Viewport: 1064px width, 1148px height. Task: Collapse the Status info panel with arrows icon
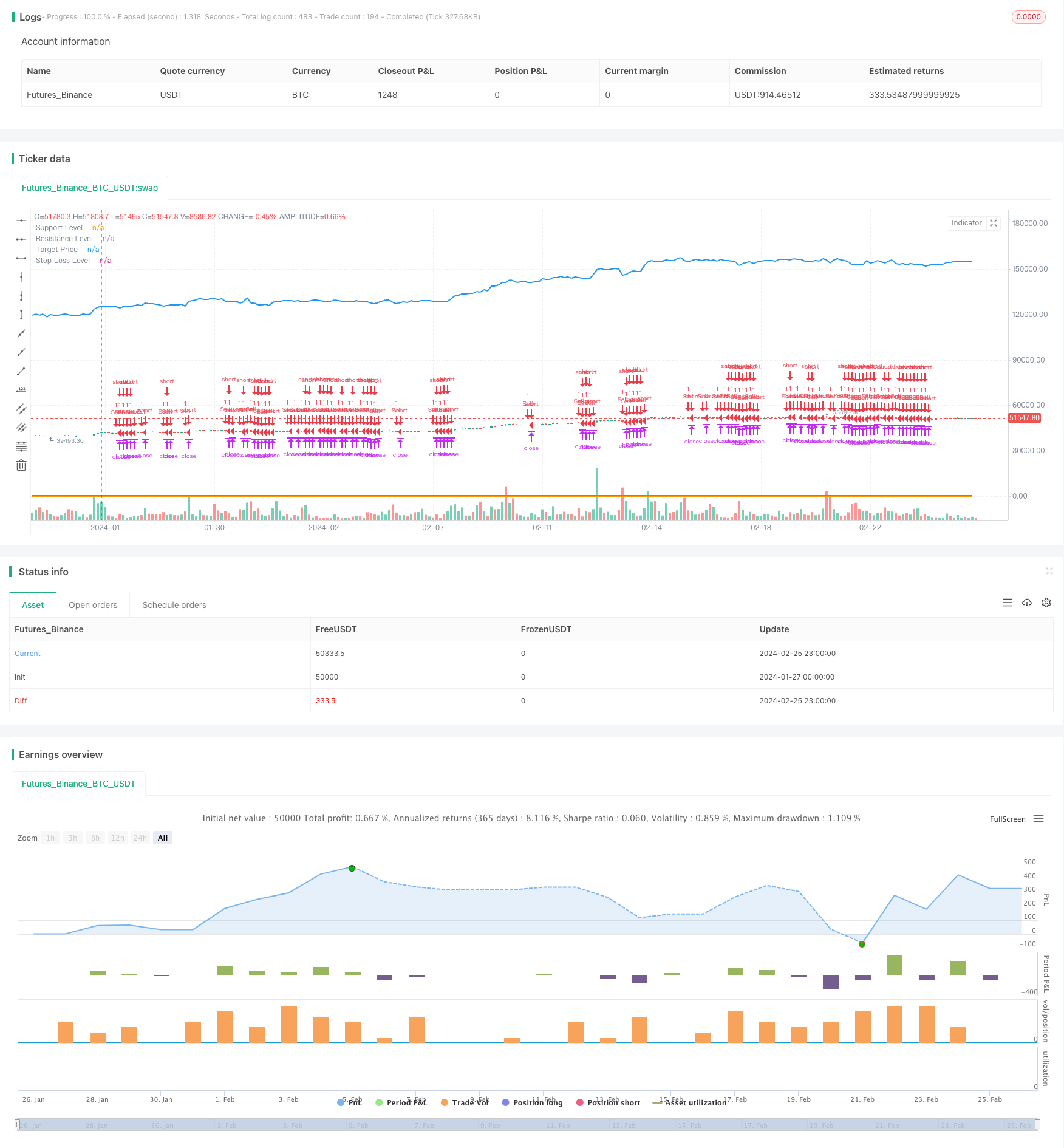tap(1049, 571)
